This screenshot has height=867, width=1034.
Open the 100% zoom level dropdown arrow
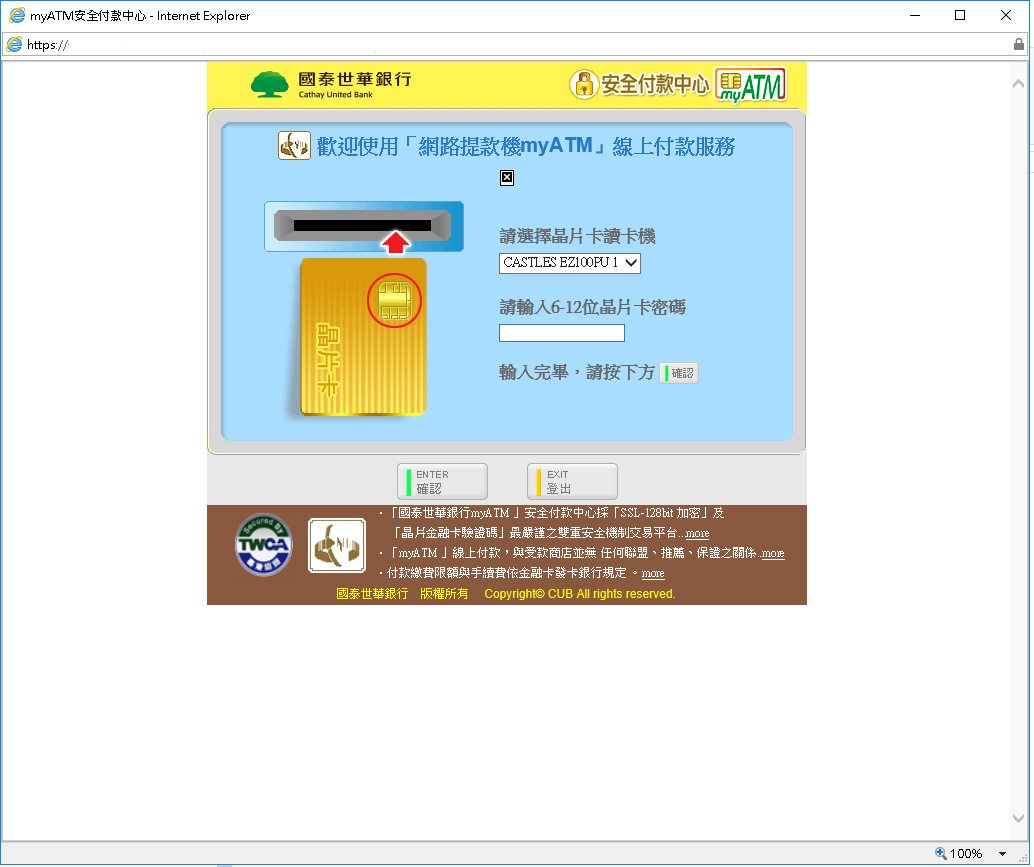[x=1002, y=854]
